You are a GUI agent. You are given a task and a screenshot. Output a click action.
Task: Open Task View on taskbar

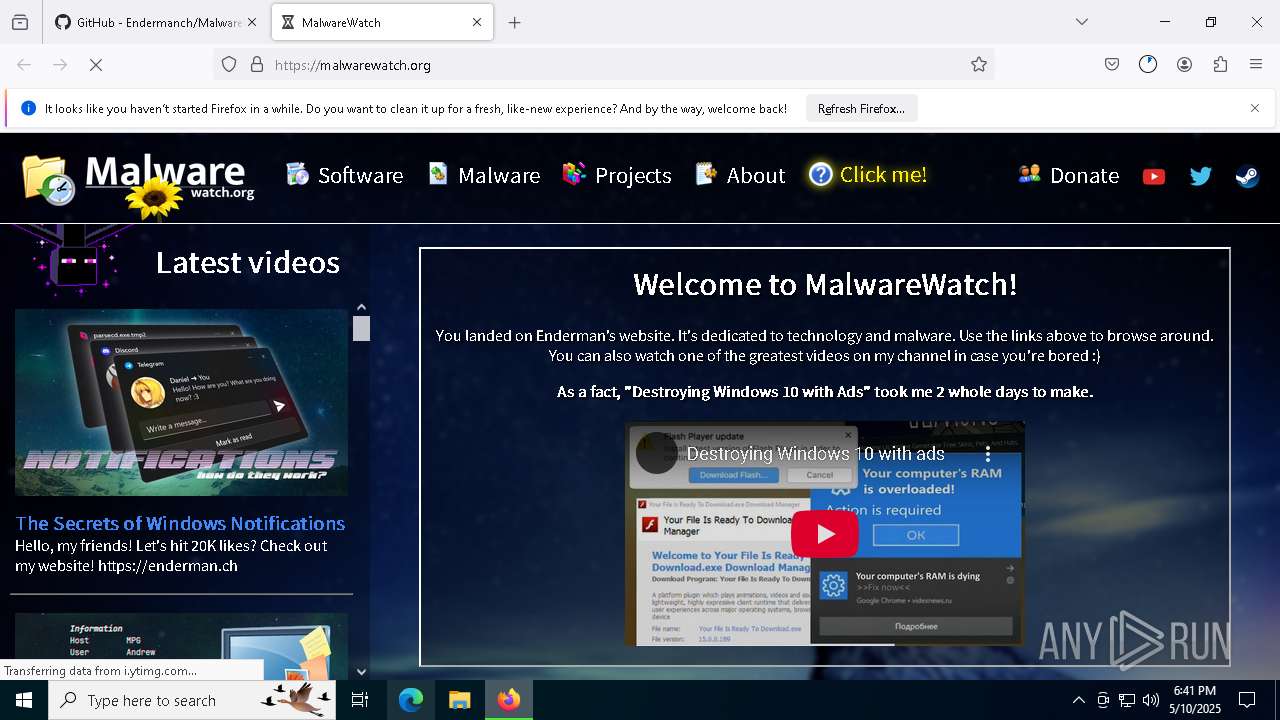pos(360,700)
